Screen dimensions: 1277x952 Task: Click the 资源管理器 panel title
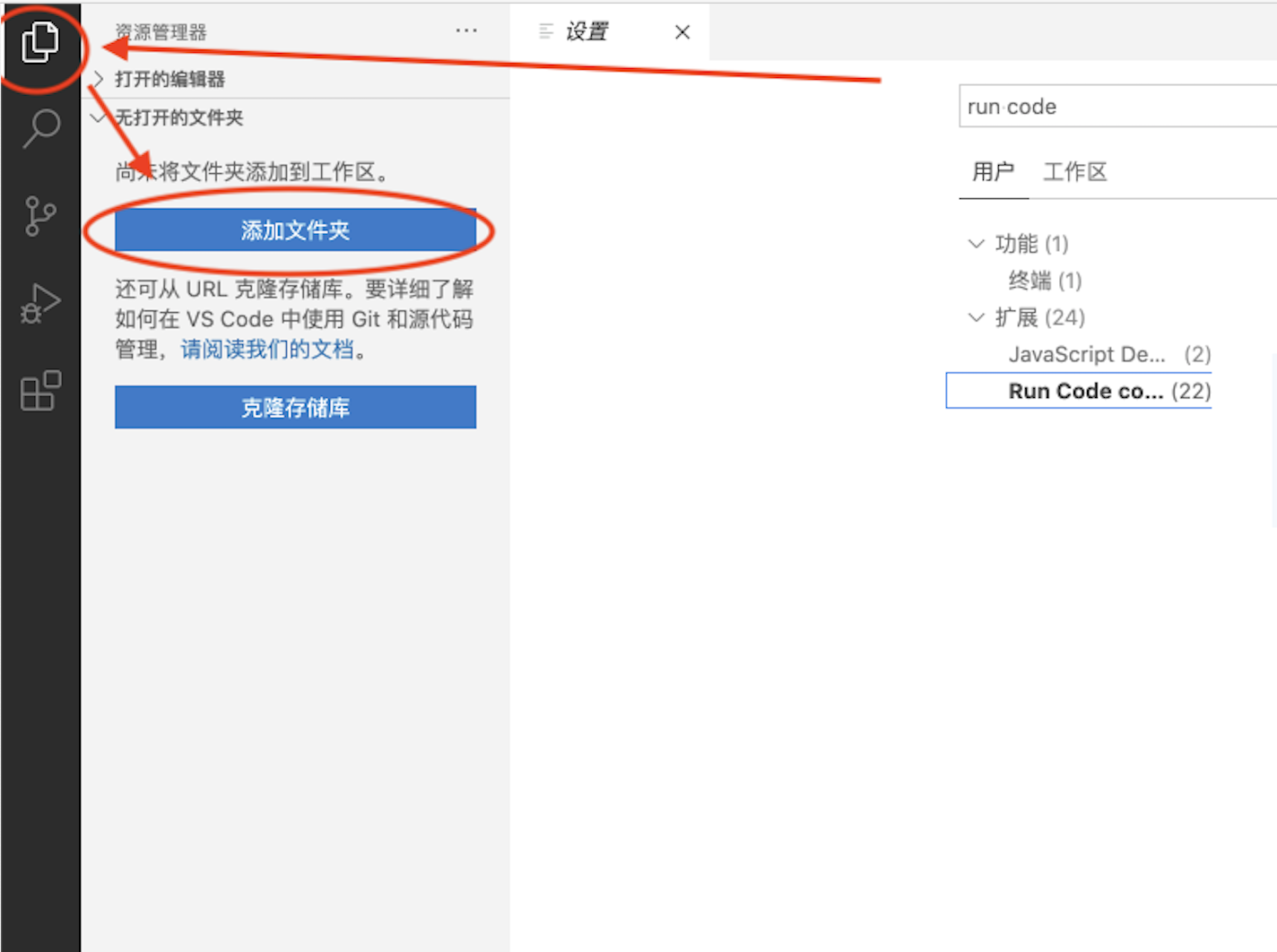click(161, 32)
